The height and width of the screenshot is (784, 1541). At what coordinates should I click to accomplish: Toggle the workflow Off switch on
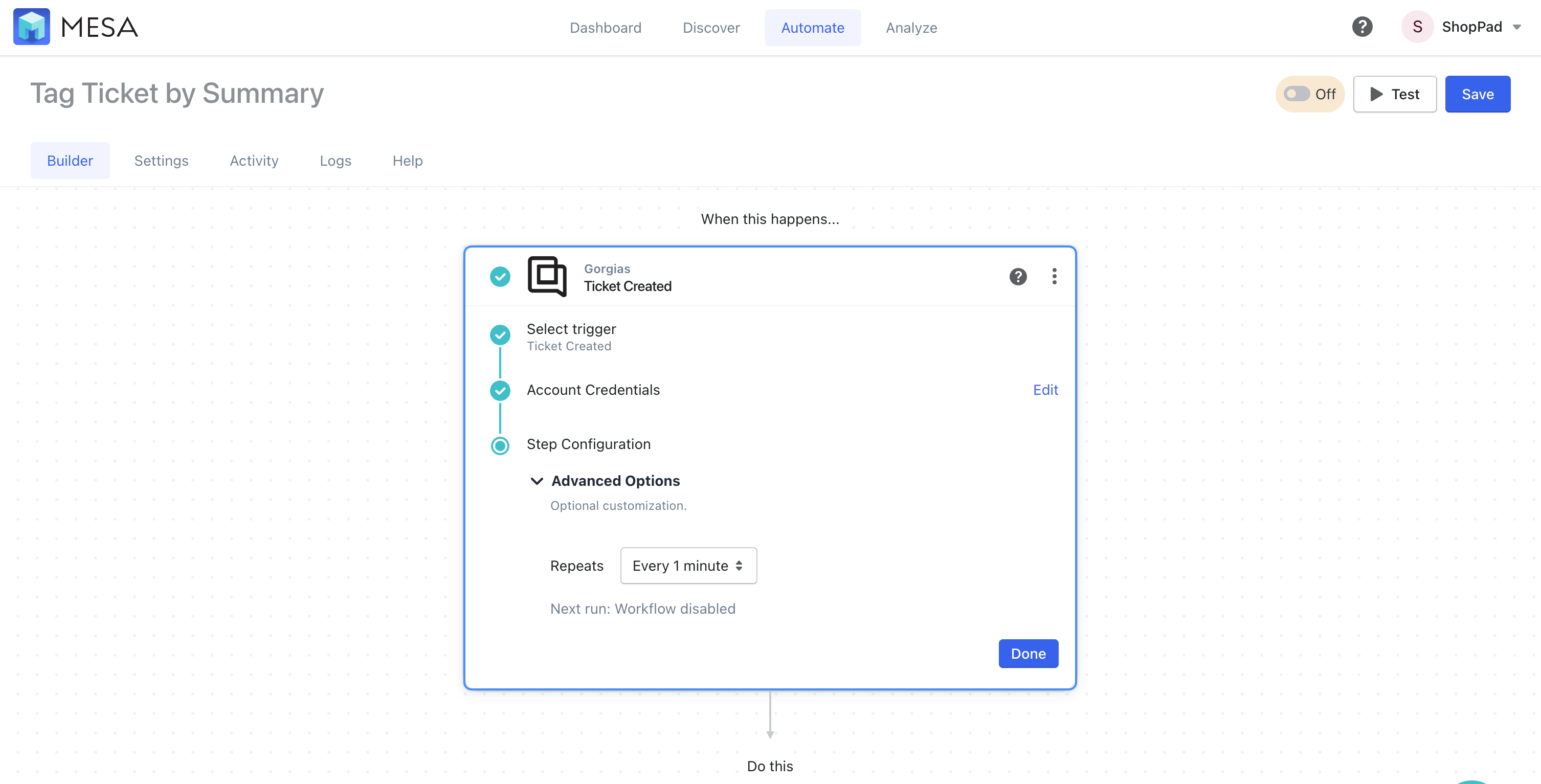pyautogui.click(x=1297, y=94)
